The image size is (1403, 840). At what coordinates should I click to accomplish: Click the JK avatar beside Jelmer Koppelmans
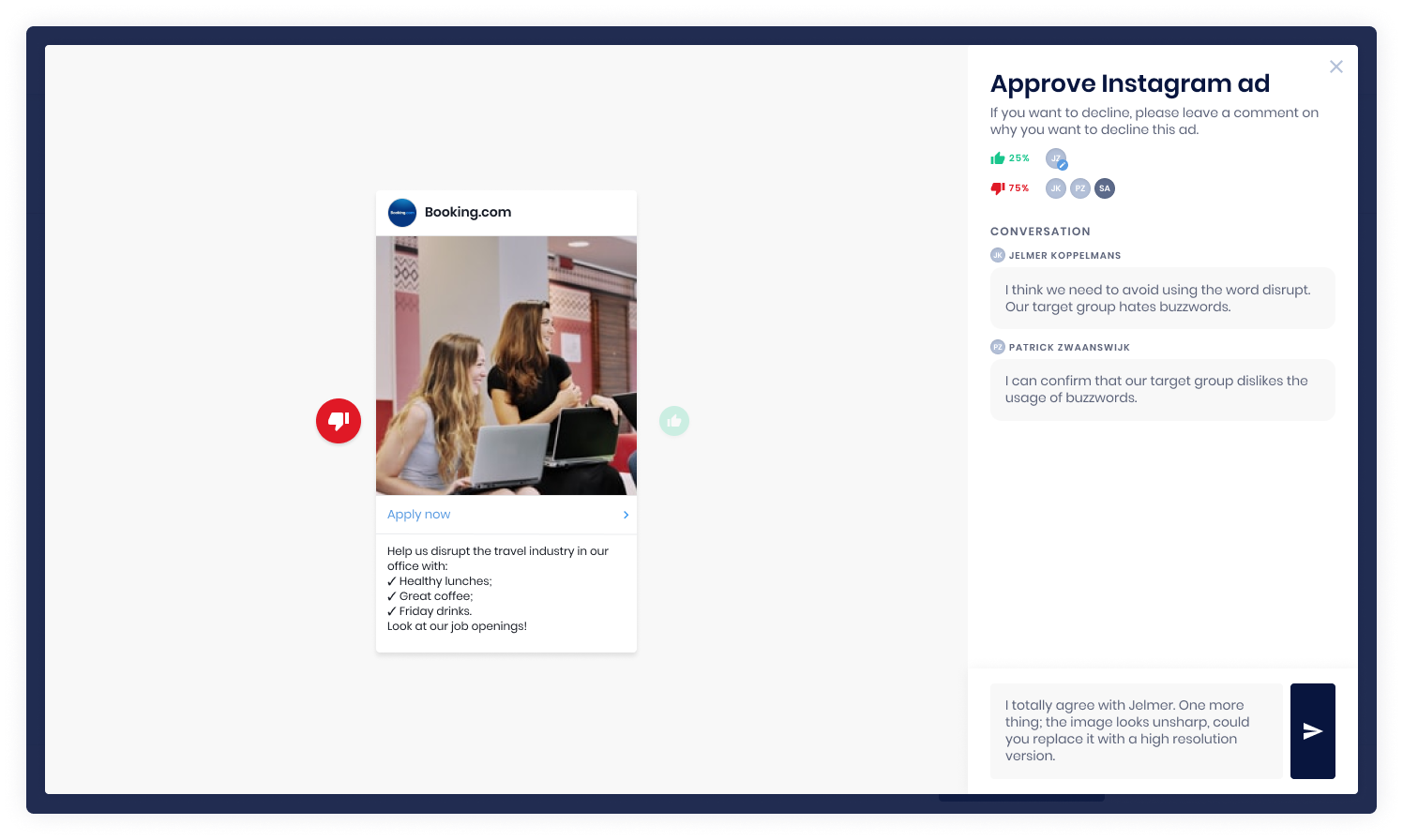point(998,255)
